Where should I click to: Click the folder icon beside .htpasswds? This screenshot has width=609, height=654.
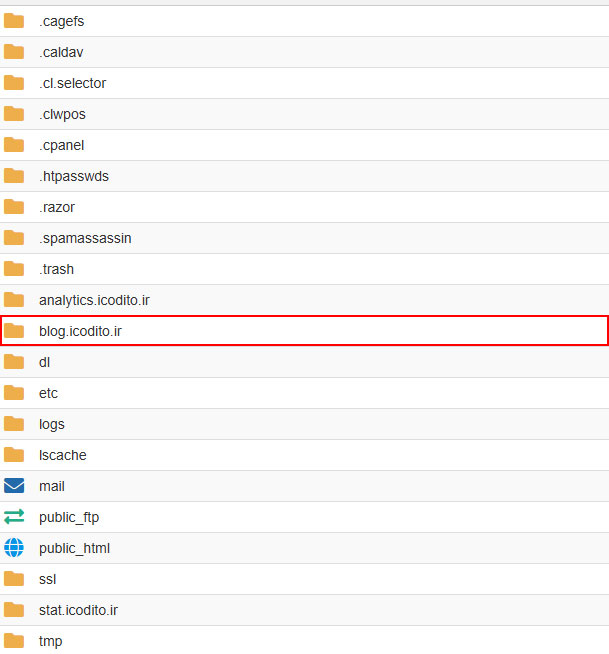[x=14, y=176]
